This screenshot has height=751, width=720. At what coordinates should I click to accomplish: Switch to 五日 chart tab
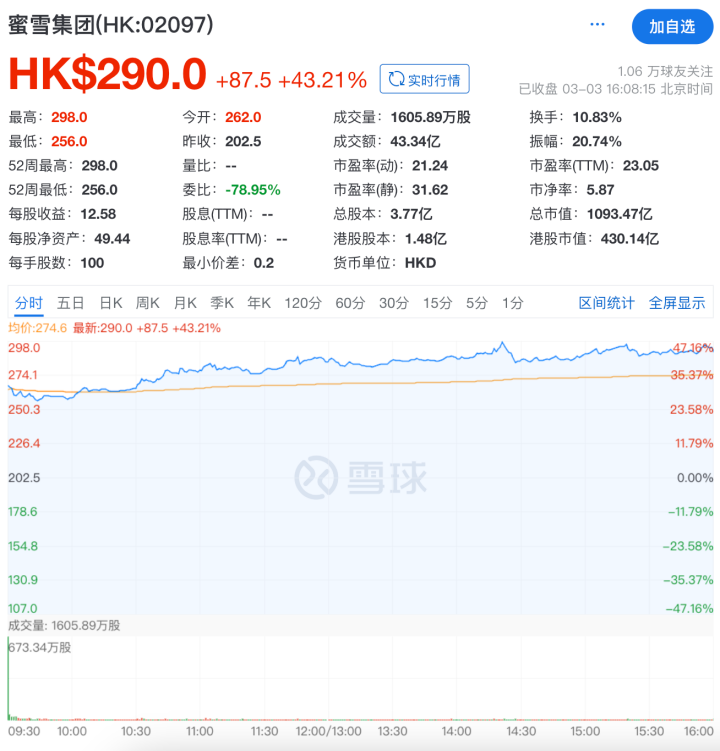pyautogui.click(x=70, y=302)
